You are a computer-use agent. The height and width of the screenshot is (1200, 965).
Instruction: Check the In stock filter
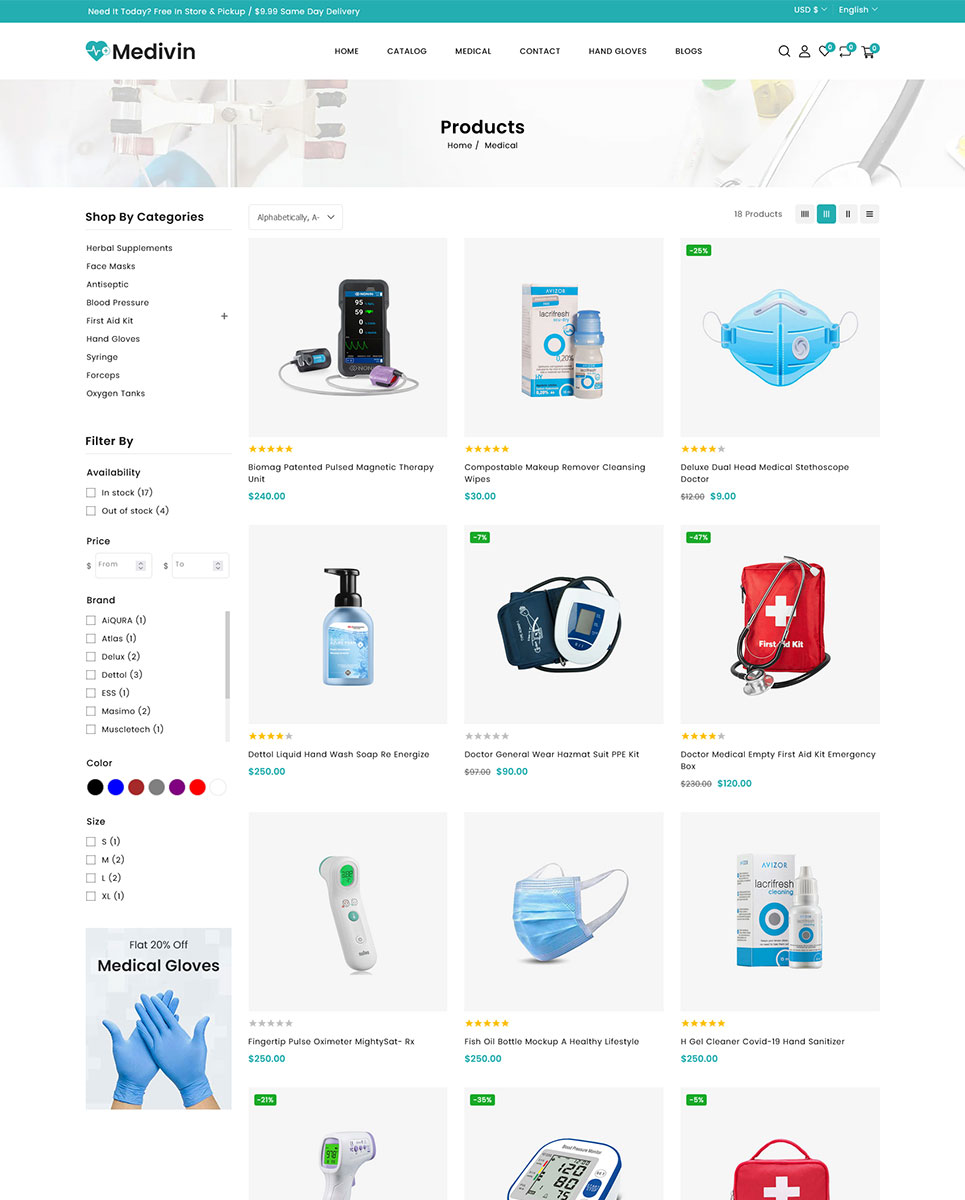tap(91, 493)
